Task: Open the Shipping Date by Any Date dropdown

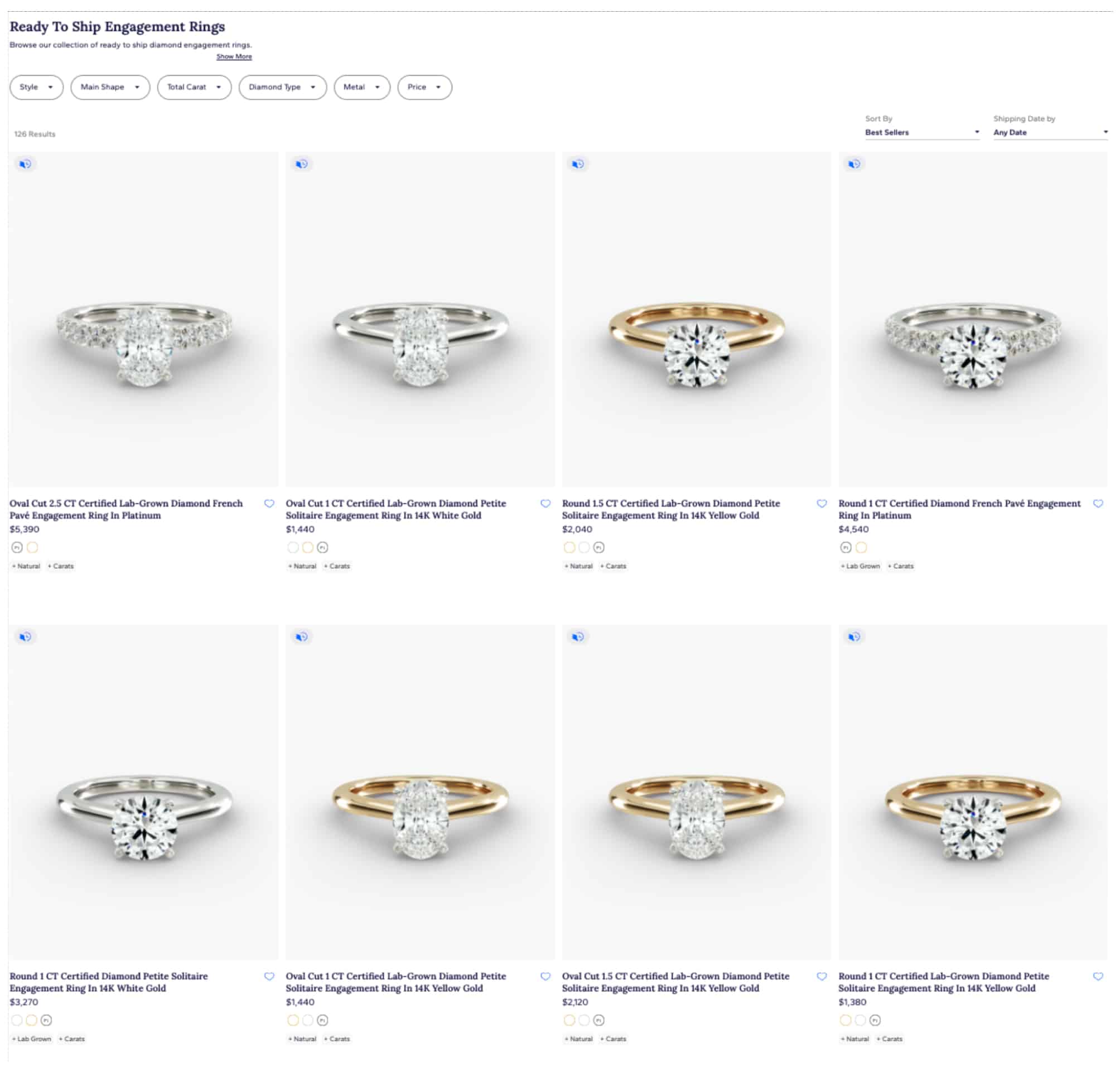Action: coord(1049,132)
